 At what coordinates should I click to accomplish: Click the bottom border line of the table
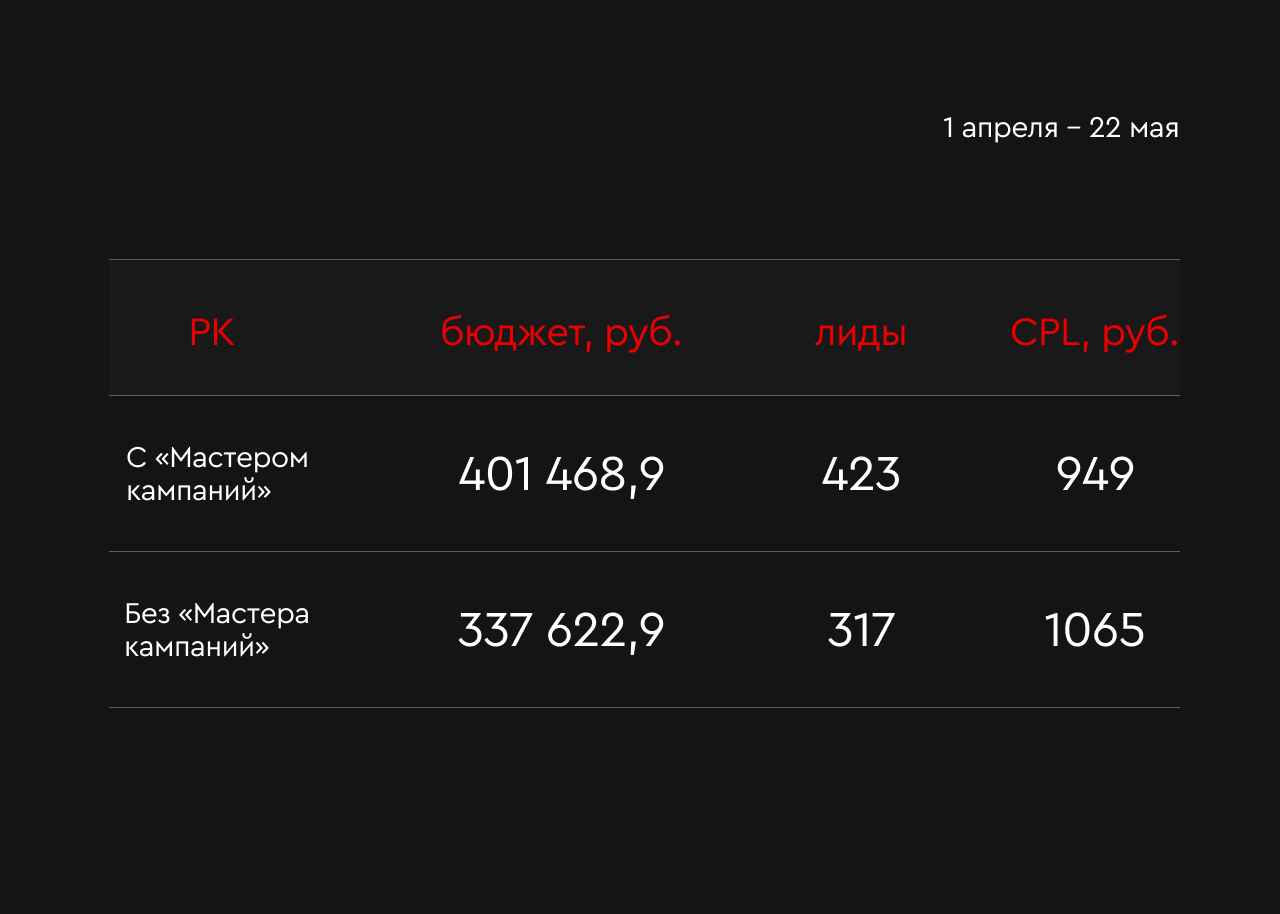click(644, 708)
